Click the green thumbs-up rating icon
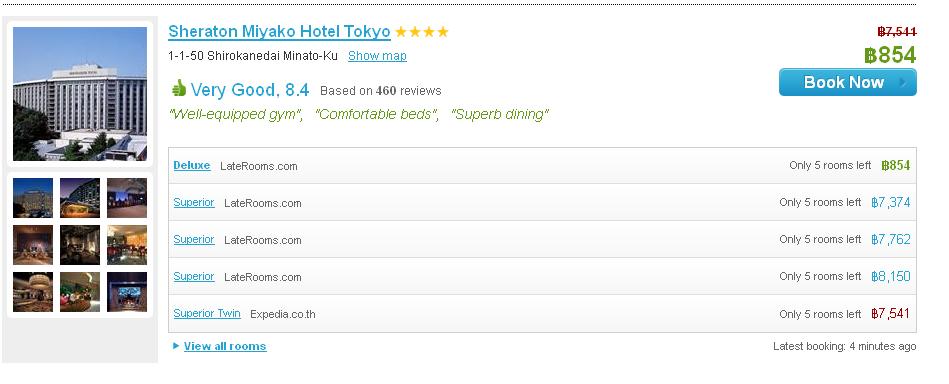This screenshot has height=384, width=949. [179, 89]
